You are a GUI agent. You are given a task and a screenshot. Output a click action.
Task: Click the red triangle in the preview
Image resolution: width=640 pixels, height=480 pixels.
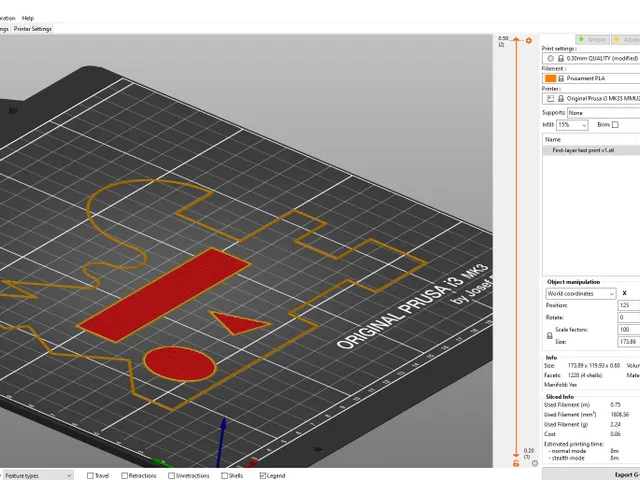(238, 322)
